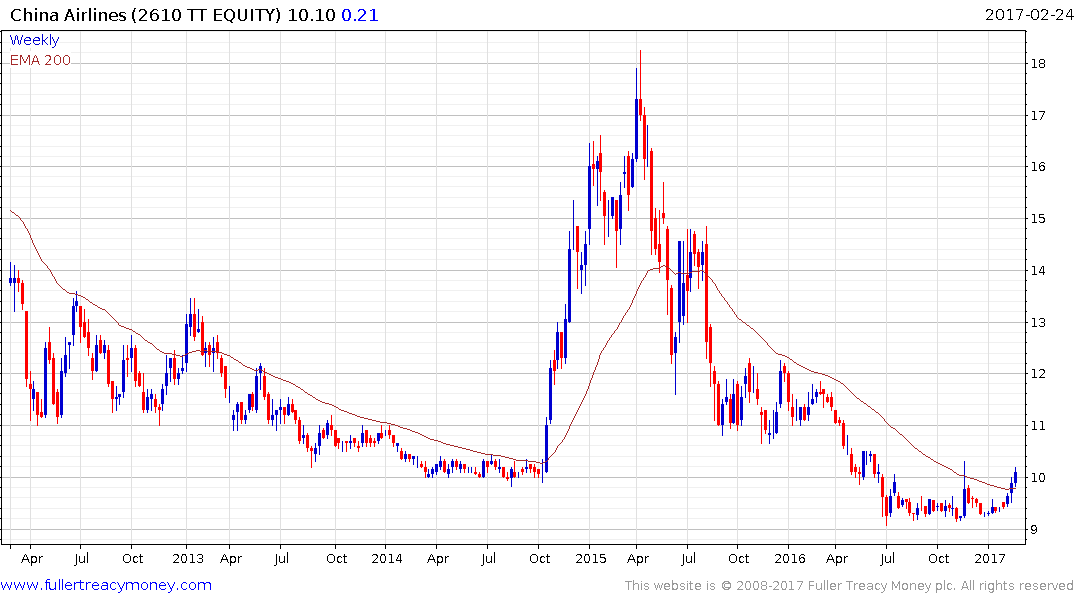Click the 18 price axis label

pos(1038,64)
